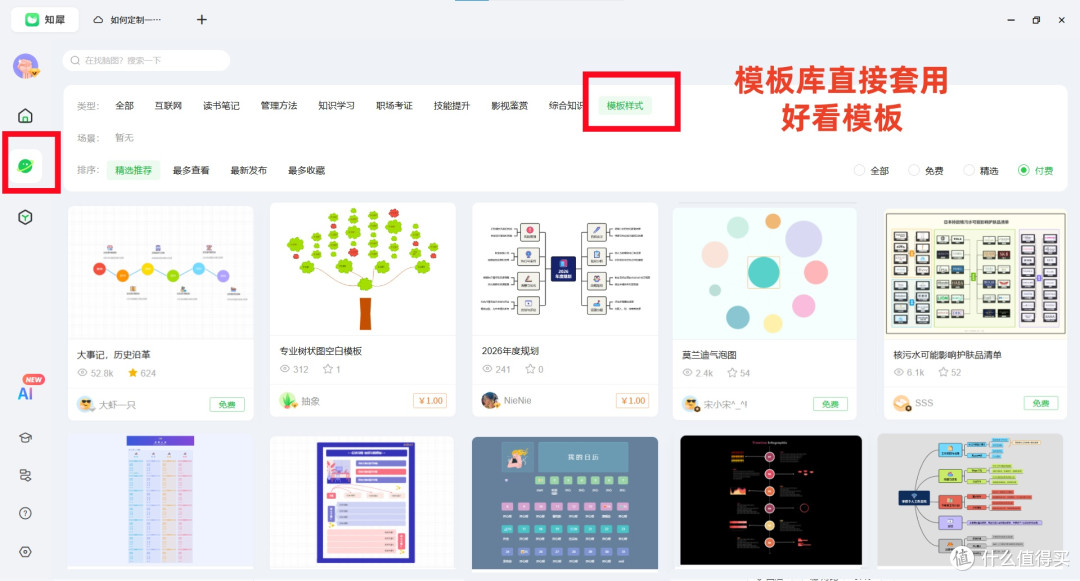Viewport: 1080px width, 581px height.
Task: Select the 付费 radio button
Action: click(x=1024, y=170)
